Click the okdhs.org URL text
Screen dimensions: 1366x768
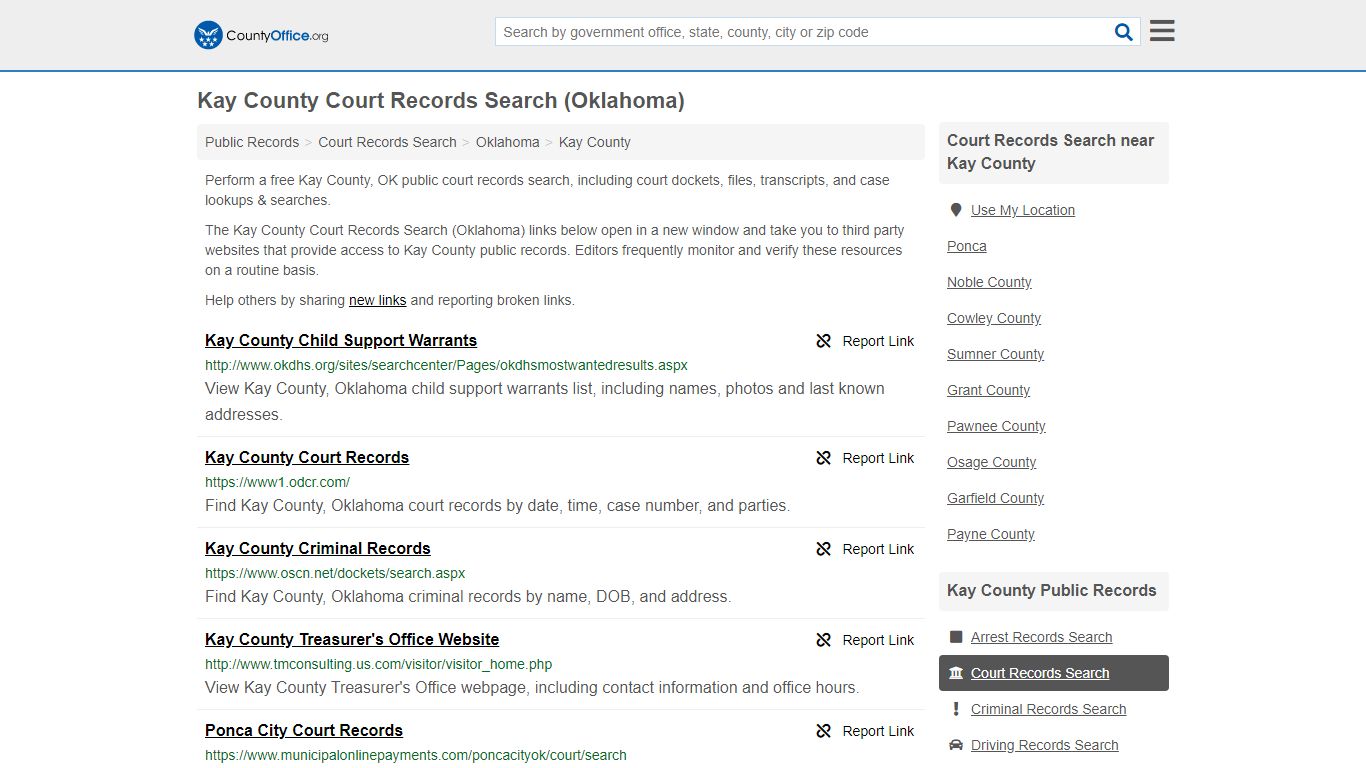point(446,365)
